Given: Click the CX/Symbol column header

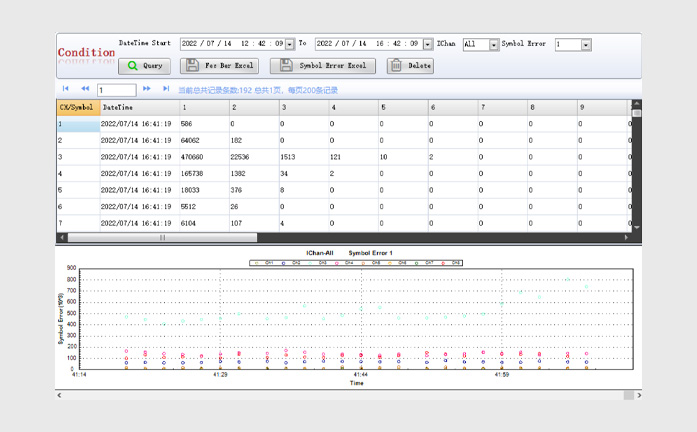Looking at the screenshot, I should (78, 108).
